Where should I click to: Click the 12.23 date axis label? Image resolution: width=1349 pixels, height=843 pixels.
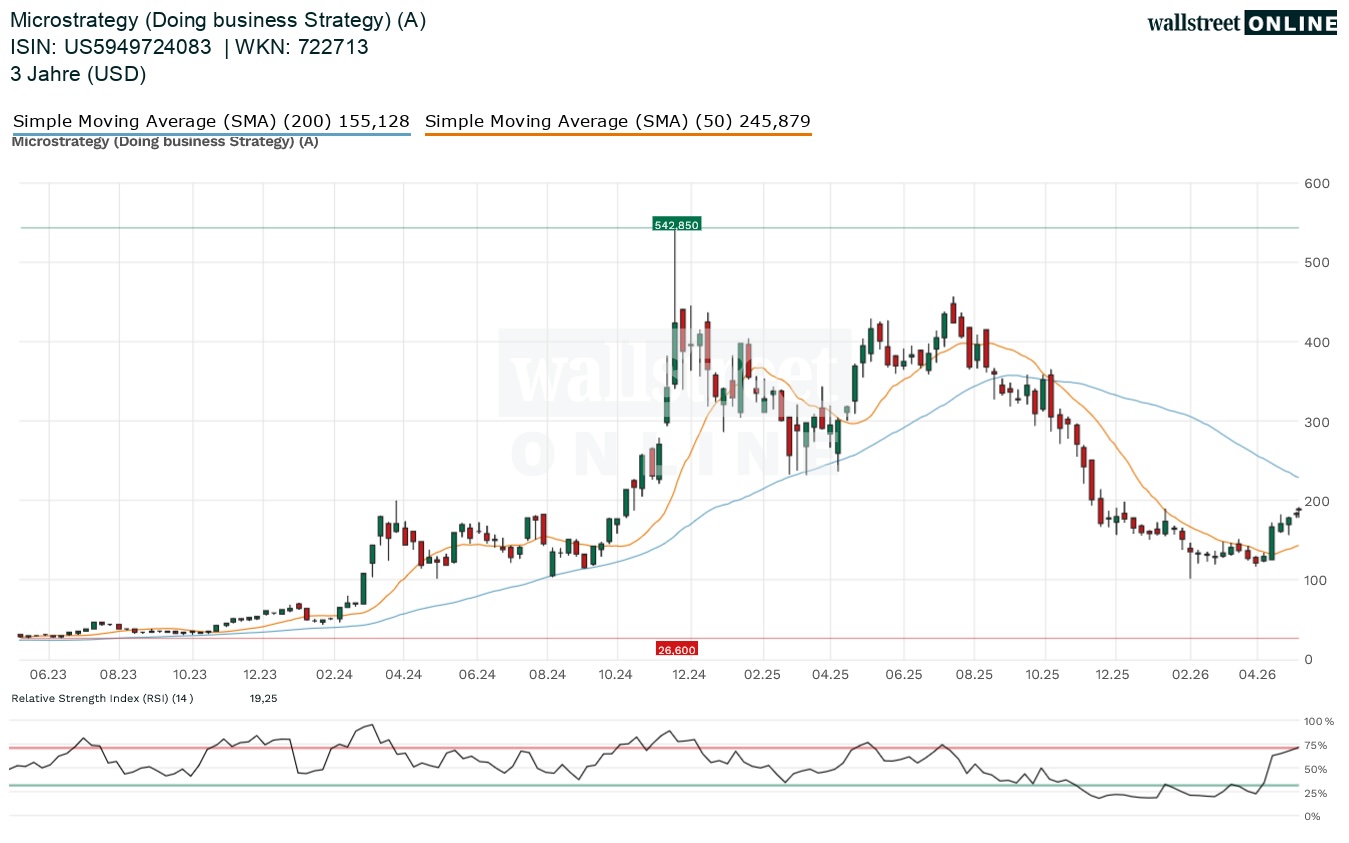coord(260,675)
